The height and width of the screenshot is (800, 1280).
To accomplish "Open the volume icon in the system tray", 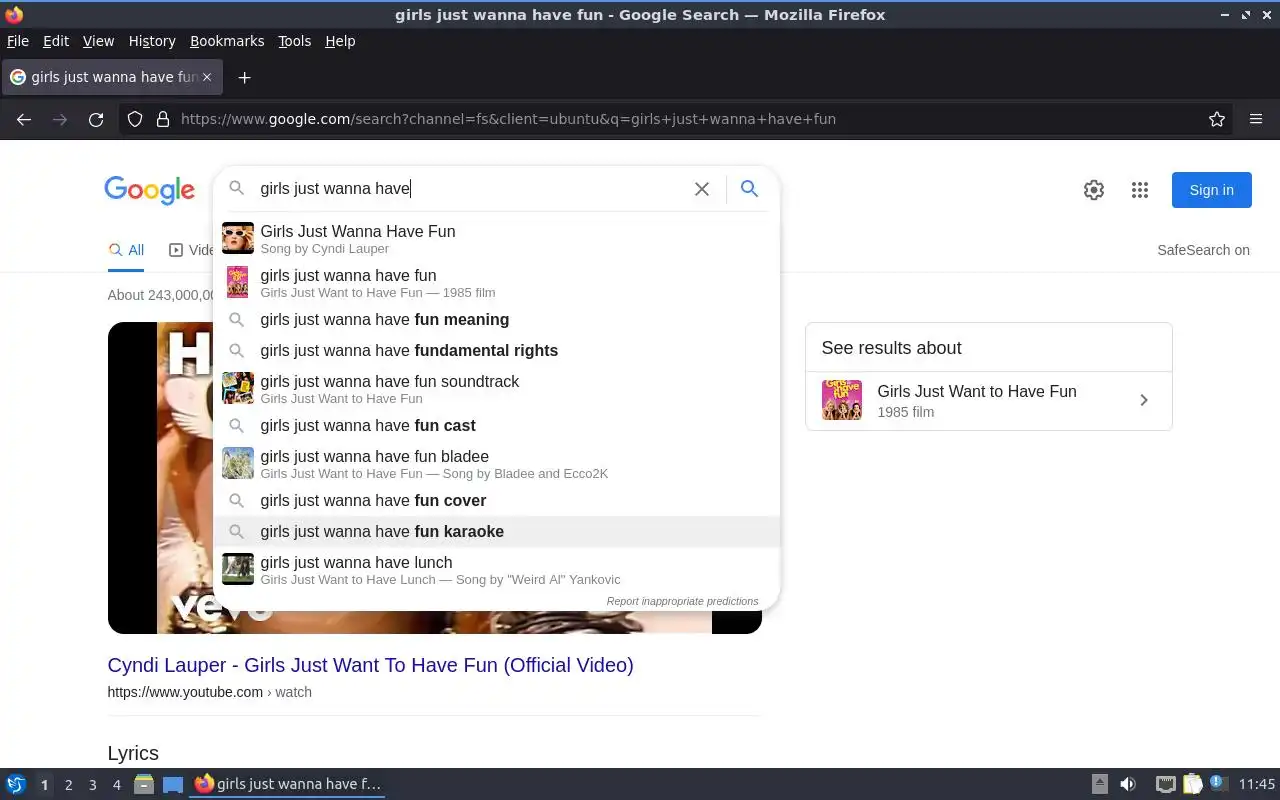I will (x=1128, y=785).
